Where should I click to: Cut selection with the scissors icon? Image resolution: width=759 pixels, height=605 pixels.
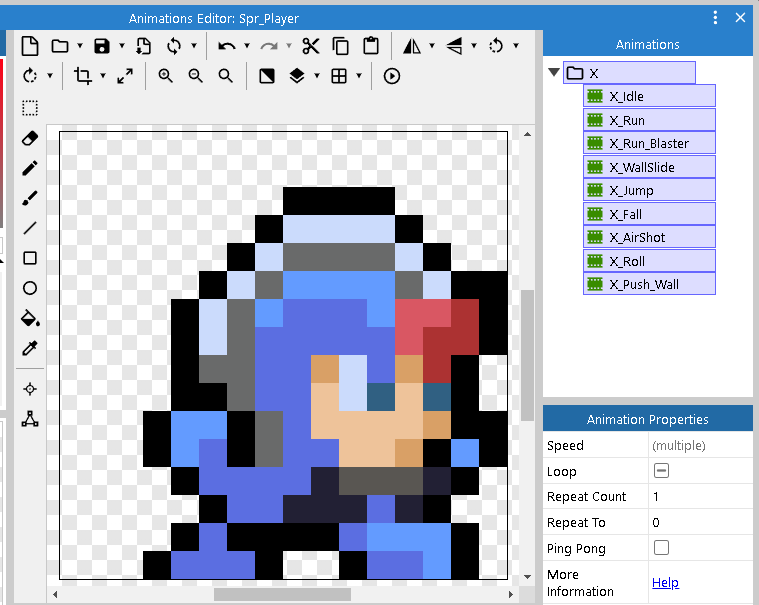click(311, 46)
